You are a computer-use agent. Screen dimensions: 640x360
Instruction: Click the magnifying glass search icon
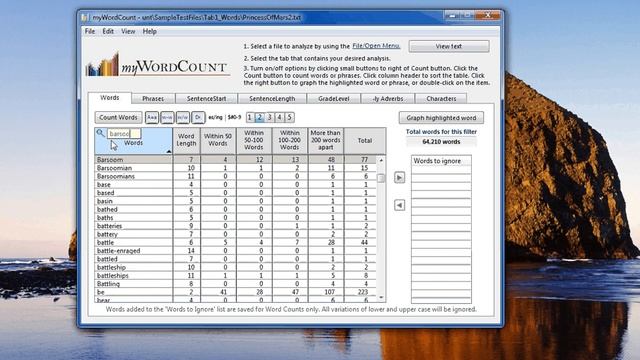100,133
